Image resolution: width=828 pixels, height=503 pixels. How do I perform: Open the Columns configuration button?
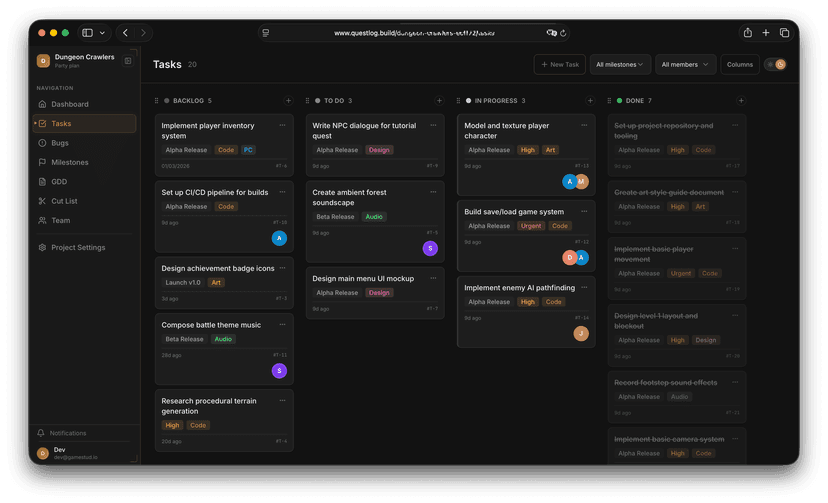739,64
